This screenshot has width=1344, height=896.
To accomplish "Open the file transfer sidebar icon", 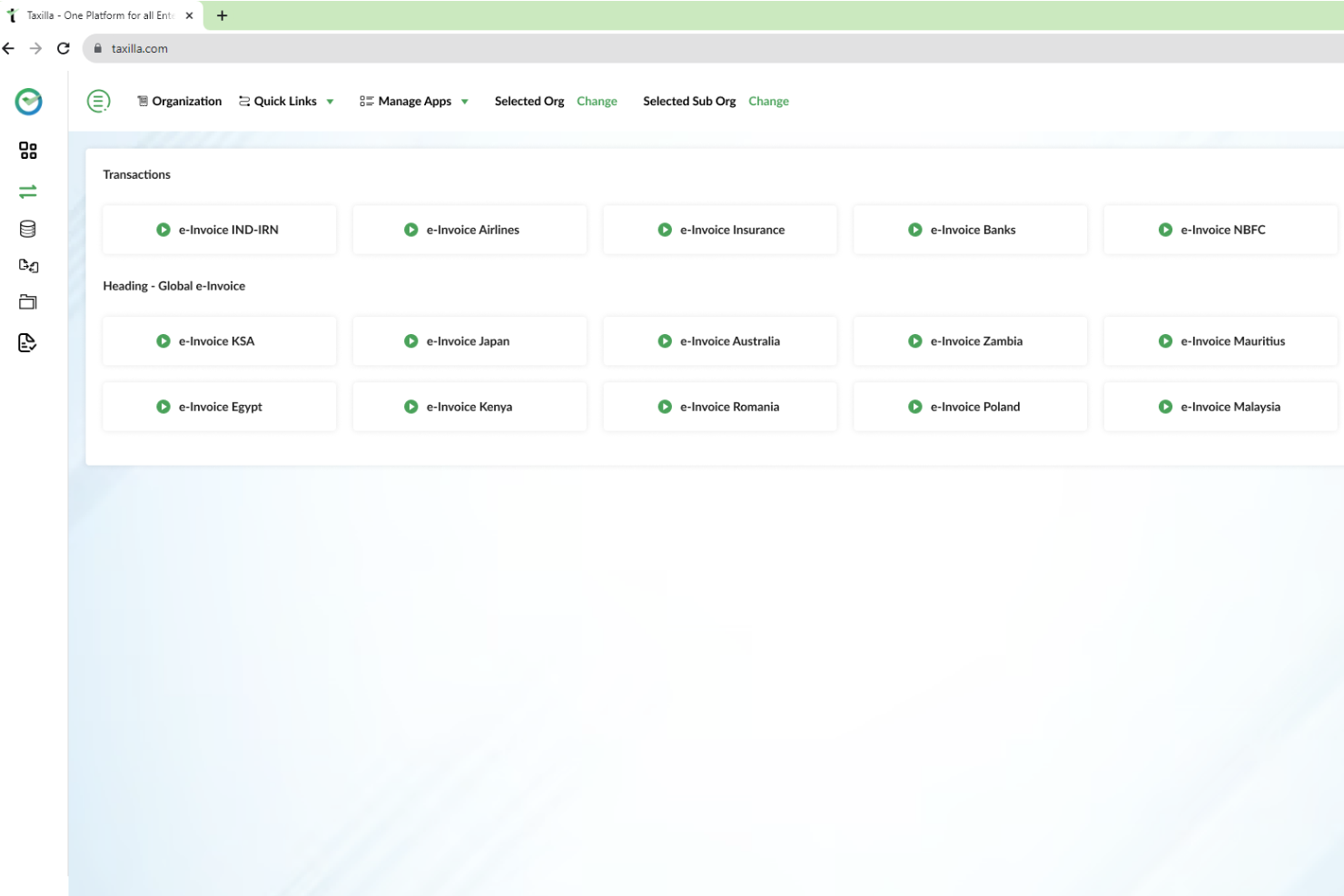I will pos(27,265).
